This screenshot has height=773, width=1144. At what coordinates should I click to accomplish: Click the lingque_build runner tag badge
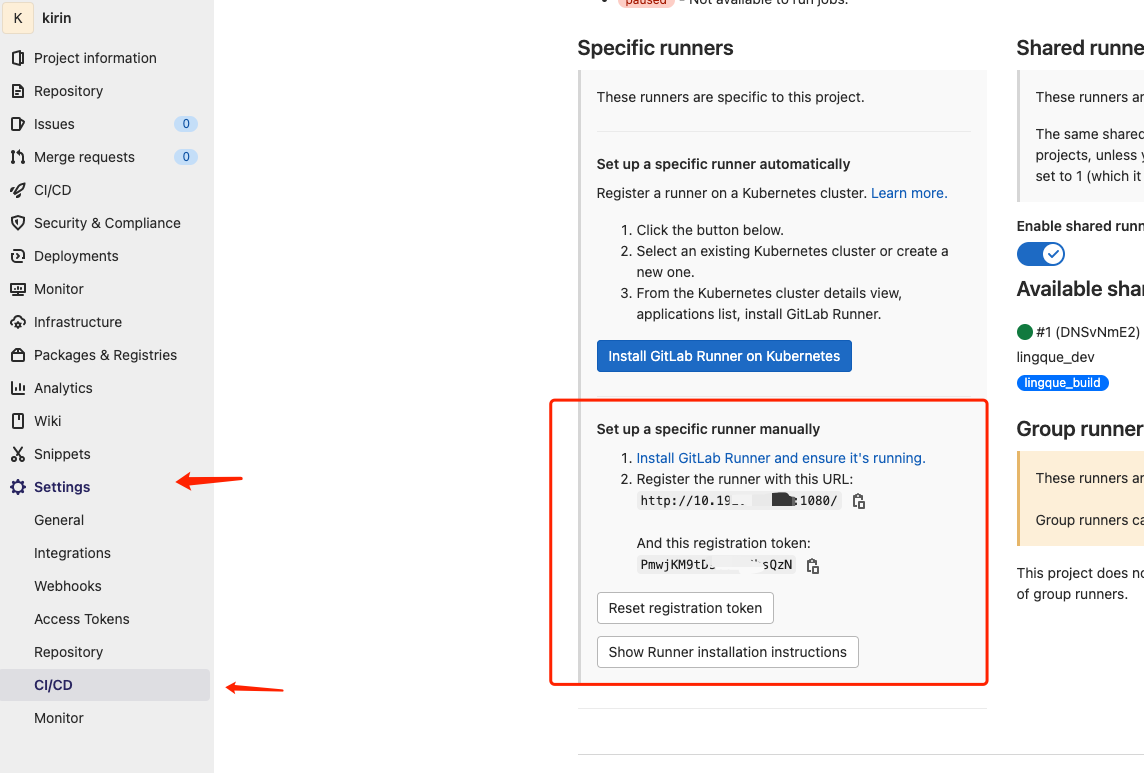1062,382
